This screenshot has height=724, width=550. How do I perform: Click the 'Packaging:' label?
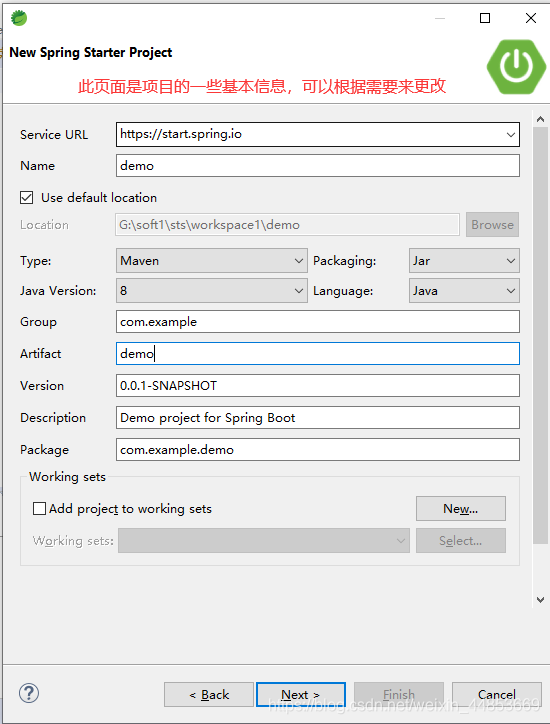coord(345,260)
